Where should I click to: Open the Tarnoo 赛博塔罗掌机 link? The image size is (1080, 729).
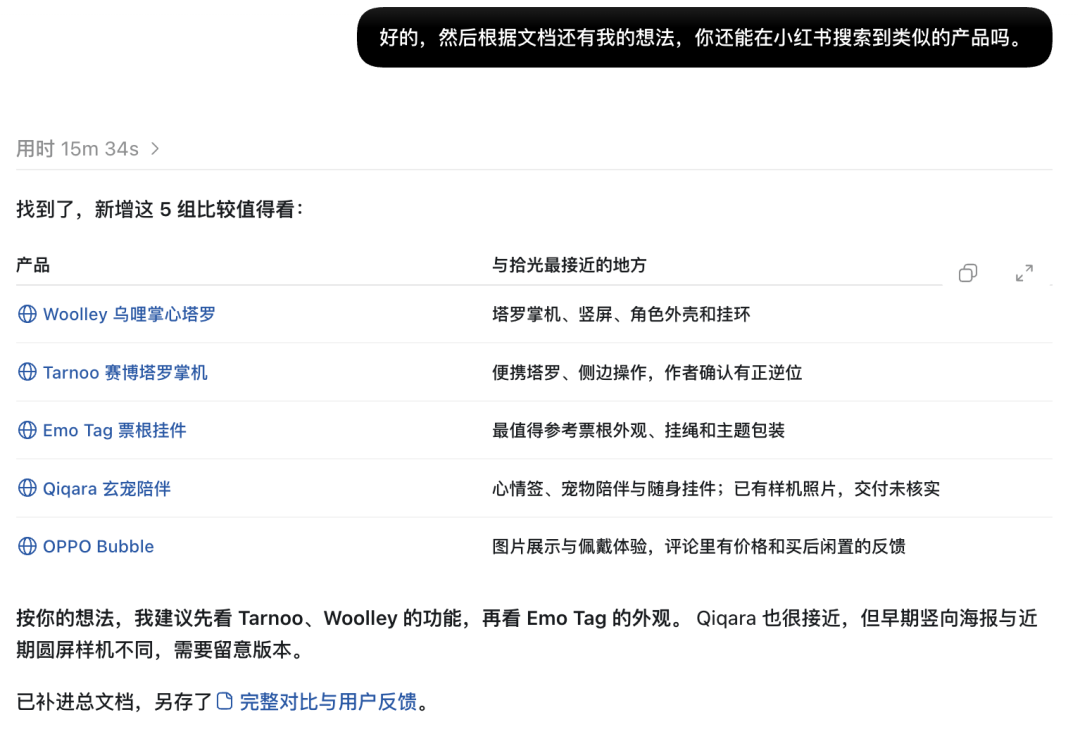pos(125,373)
